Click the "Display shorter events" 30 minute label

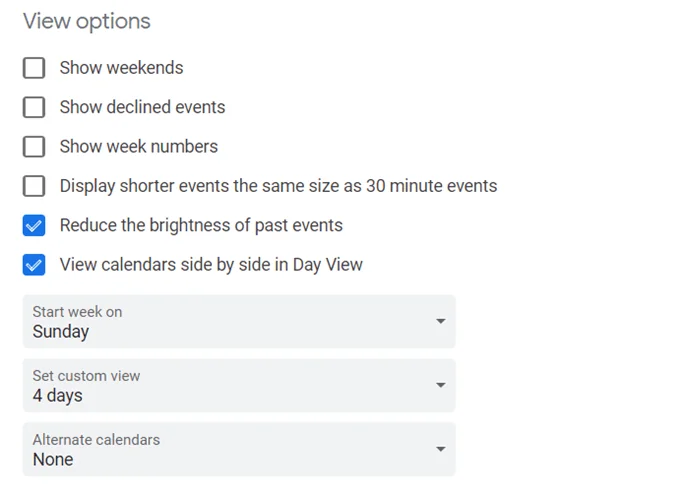click(x=278, y=186)
